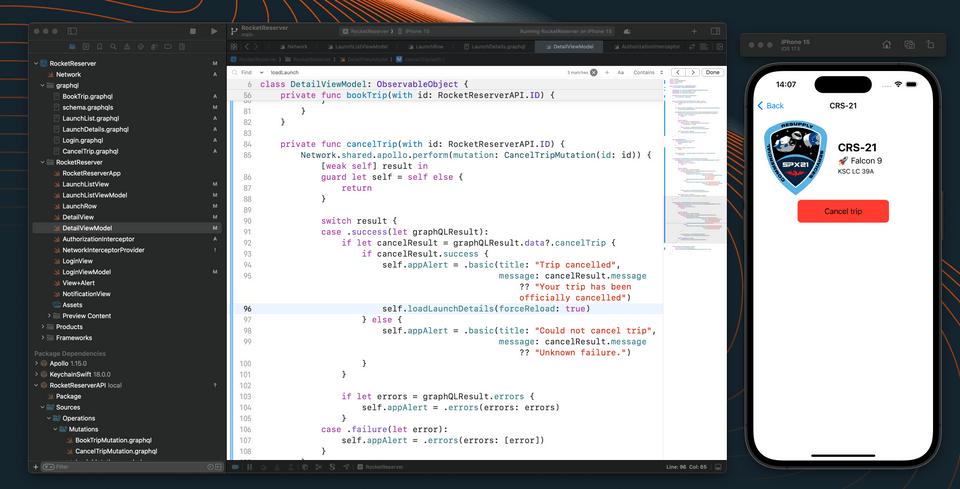Open the DetailView file
The image size is (960, 489).
point(78,217)
